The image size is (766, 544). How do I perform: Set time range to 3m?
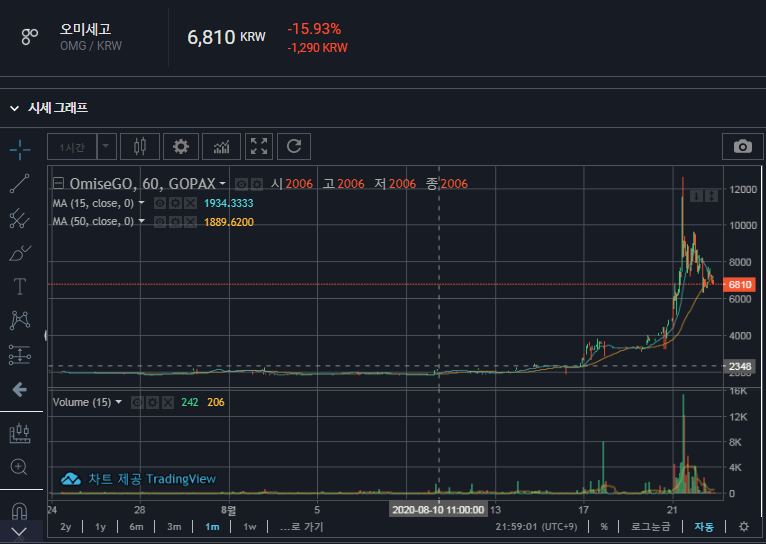[x=174, y=527]
